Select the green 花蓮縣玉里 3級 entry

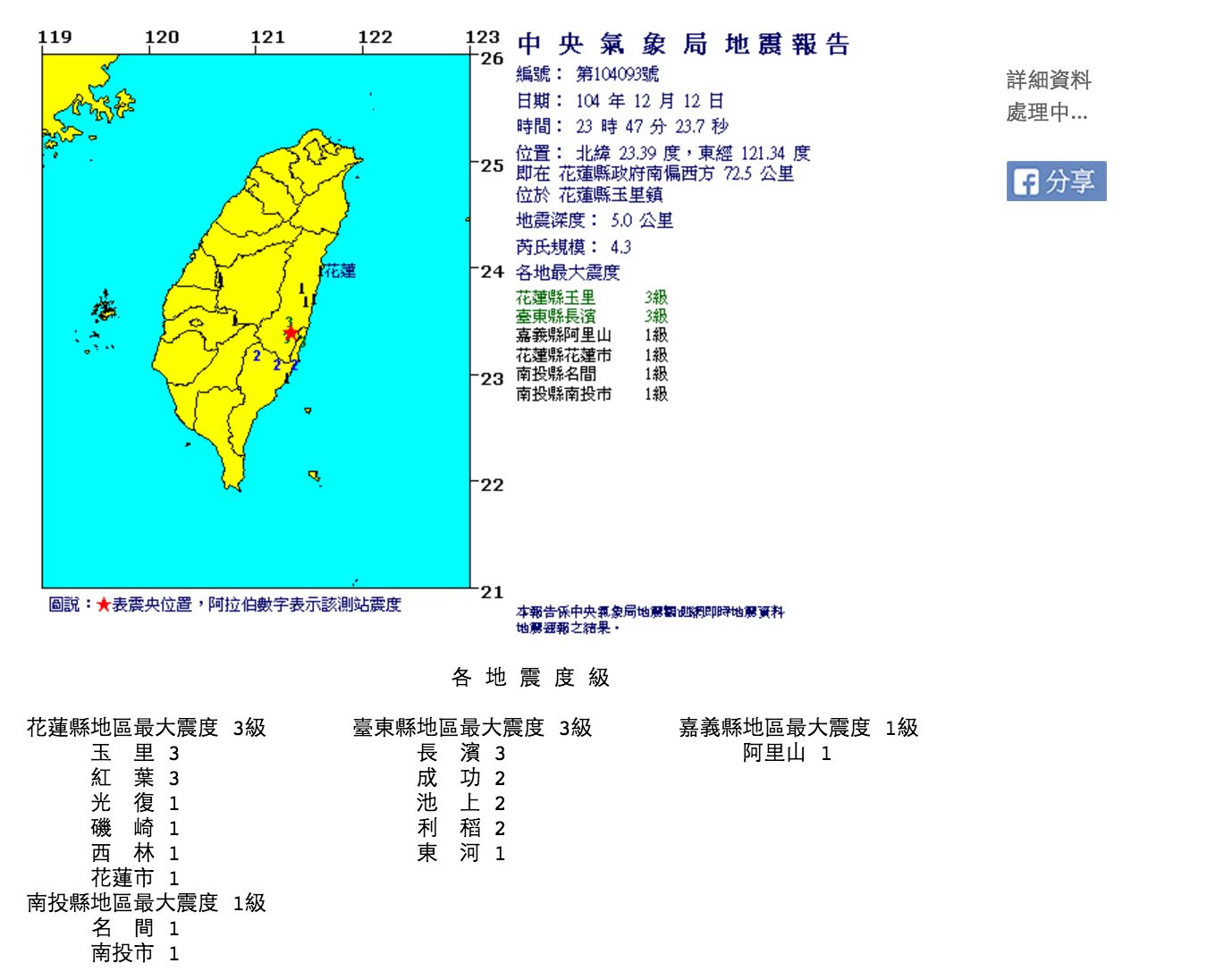pos(591,298)
